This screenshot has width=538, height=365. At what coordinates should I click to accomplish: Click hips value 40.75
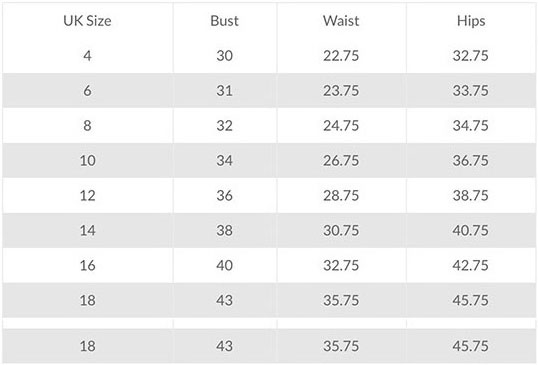click(x=470, y=231)
